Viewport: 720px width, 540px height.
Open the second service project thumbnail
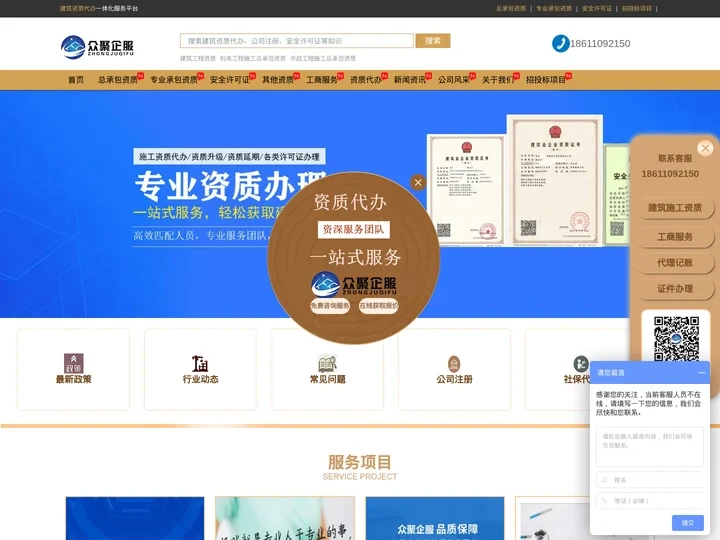tap(285, 518)
